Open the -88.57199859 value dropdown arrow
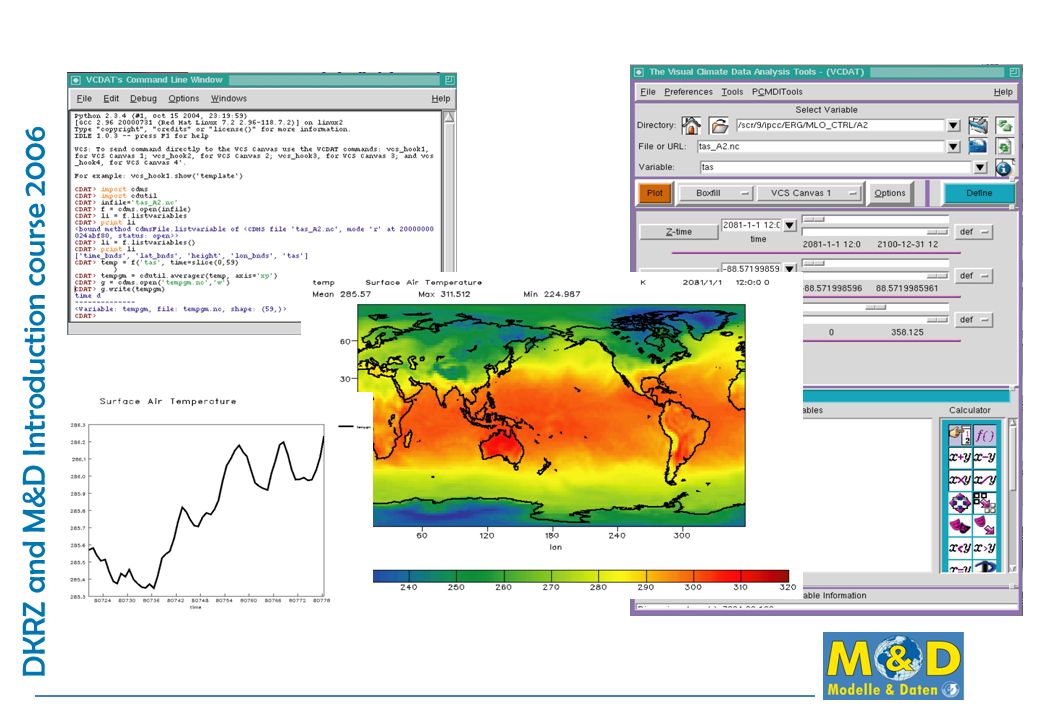 789,269
